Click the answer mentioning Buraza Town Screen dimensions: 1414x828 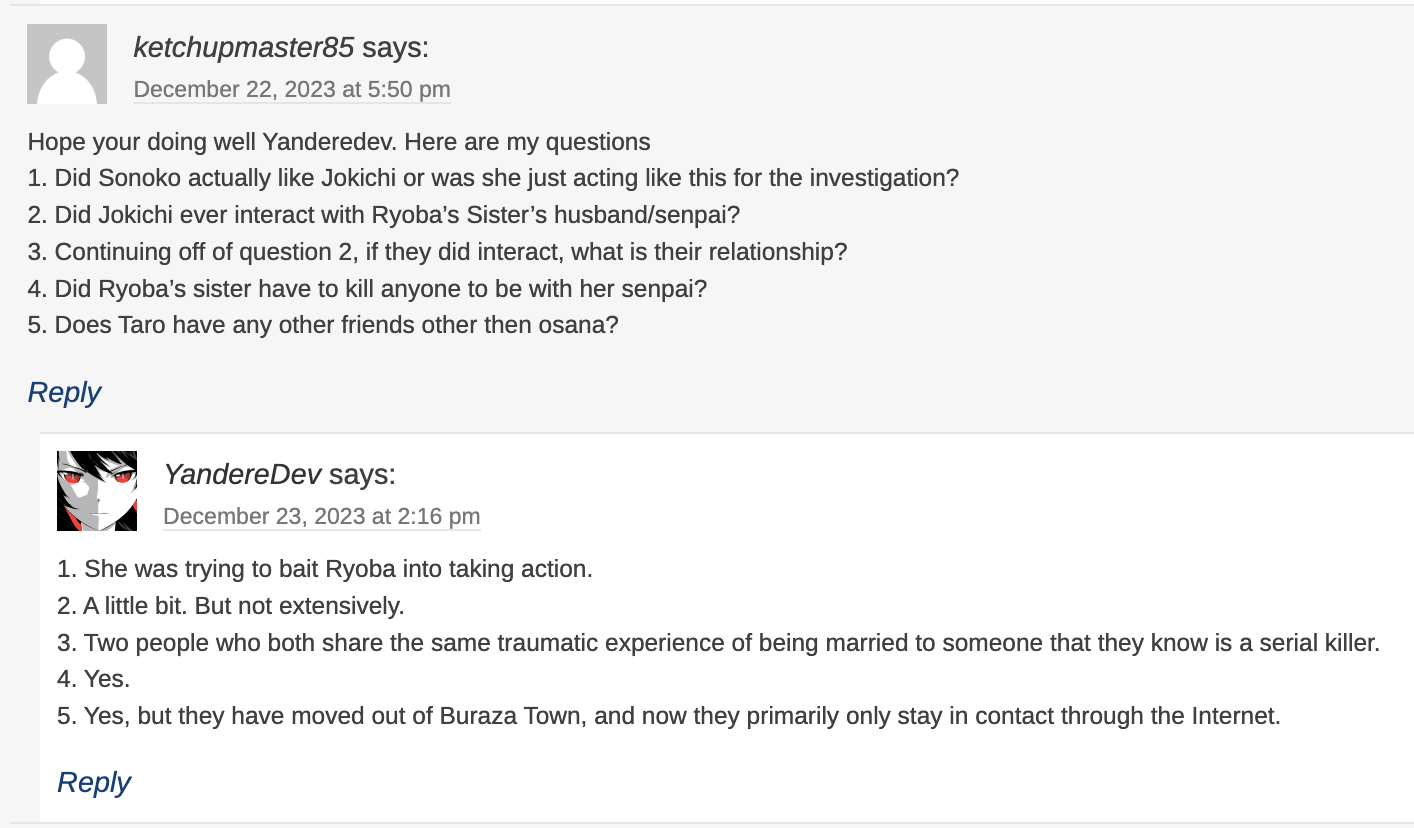pos(668,716)
